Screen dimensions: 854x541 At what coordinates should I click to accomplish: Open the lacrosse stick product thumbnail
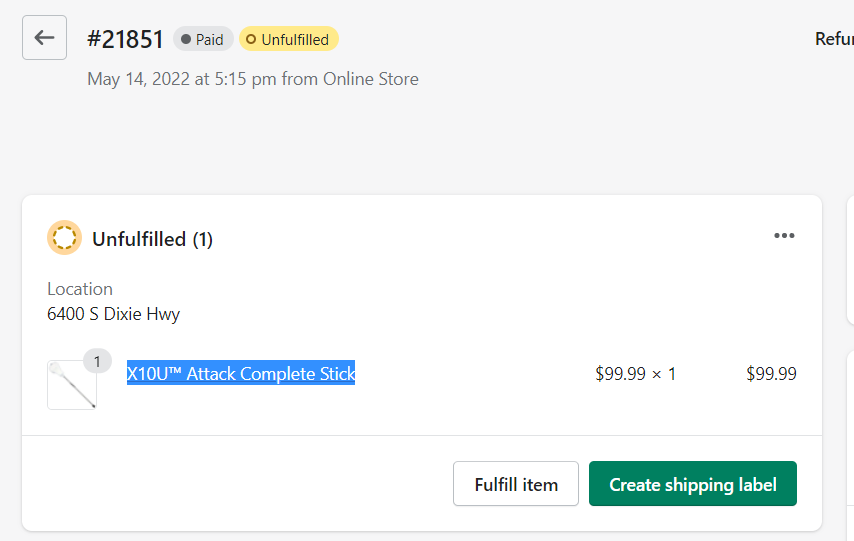coord(72,385)
